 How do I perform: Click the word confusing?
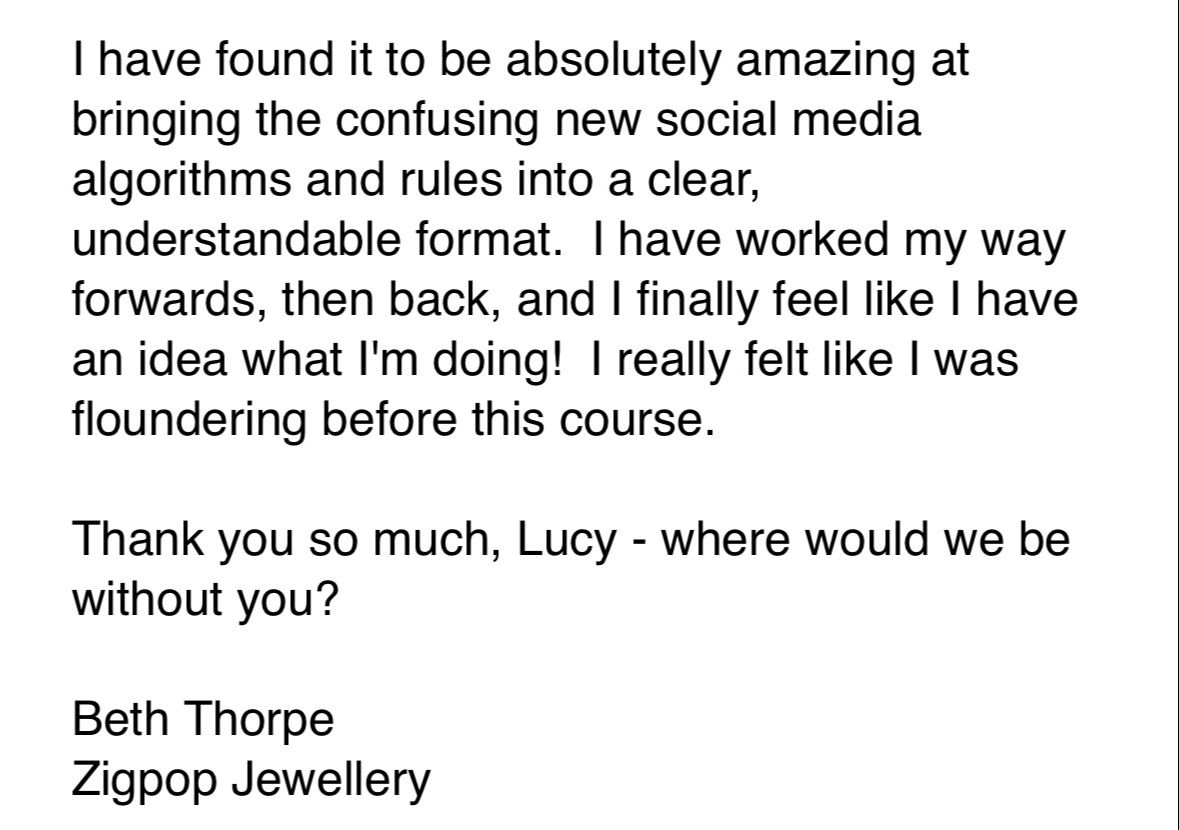[x=437, y=120]
